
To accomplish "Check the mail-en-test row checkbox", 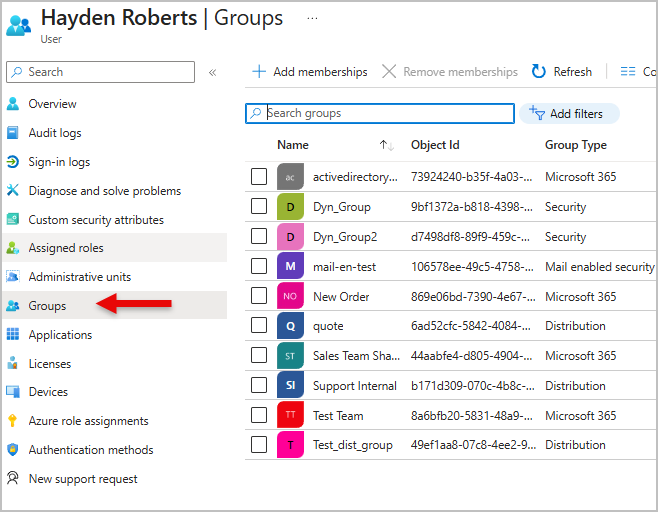I will (259, 266).
